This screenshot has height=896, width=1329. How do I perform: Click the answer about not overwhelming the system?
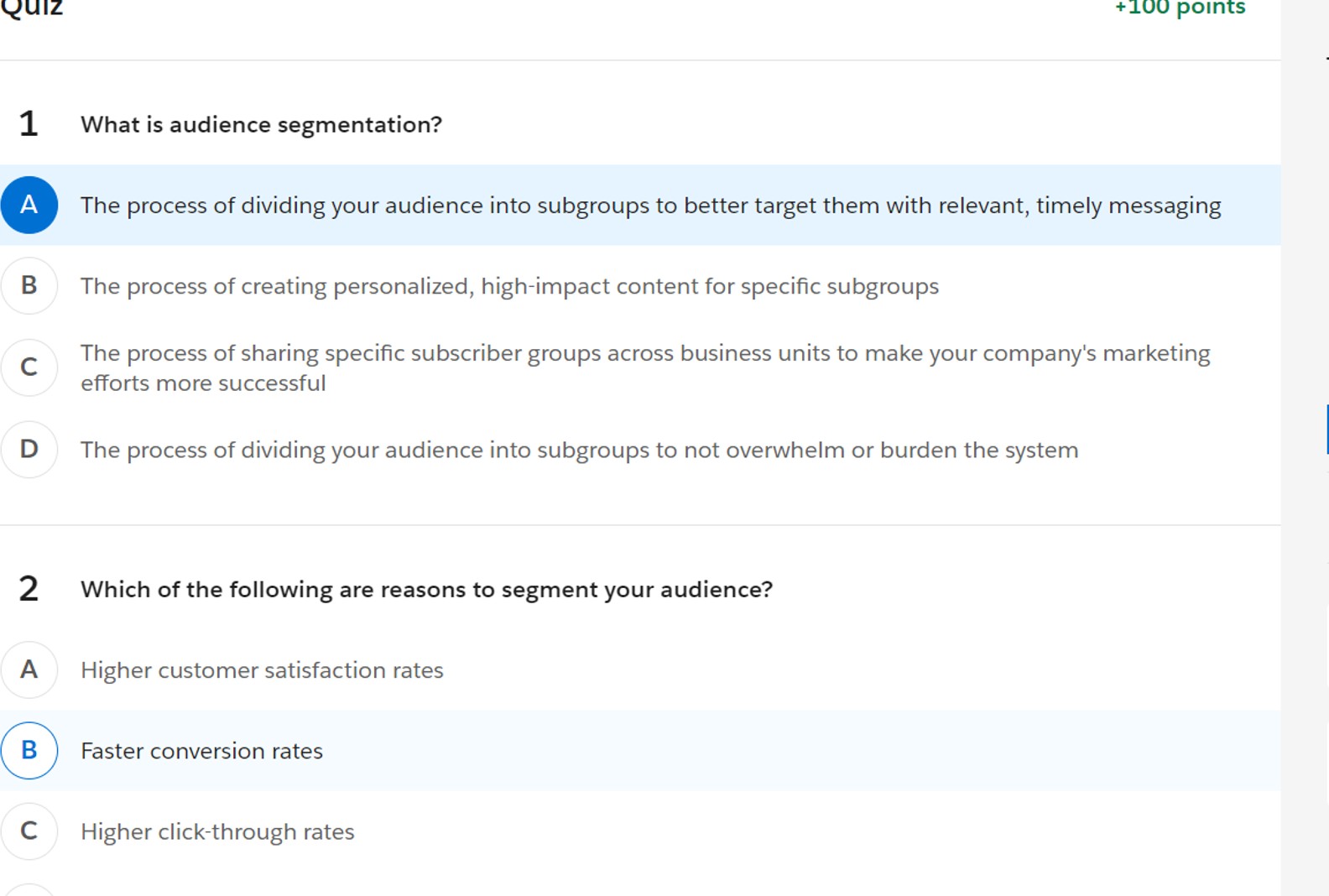point(580,450)
